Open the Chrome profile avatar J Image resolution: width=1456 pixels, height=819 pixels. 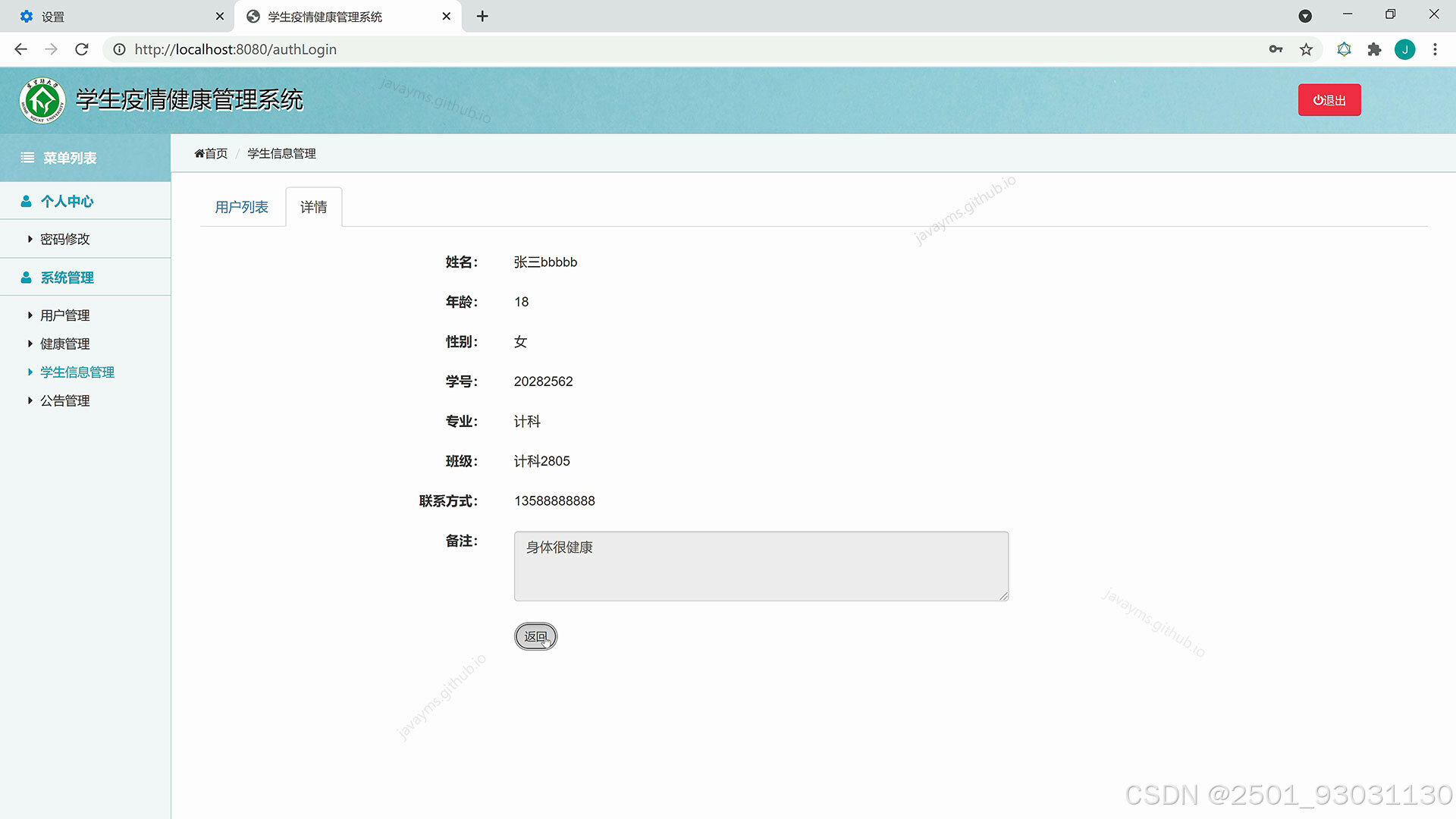(1404, 49)
